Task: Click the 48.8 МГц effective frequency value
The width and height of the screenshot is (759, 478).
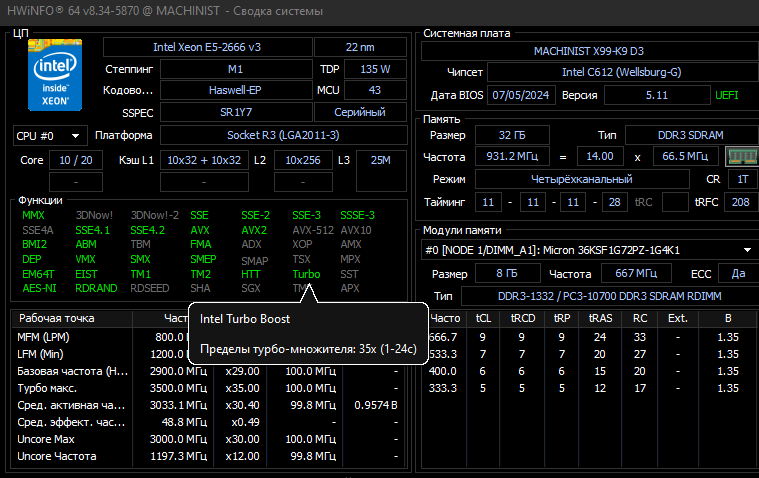Action: coord(184,422)
